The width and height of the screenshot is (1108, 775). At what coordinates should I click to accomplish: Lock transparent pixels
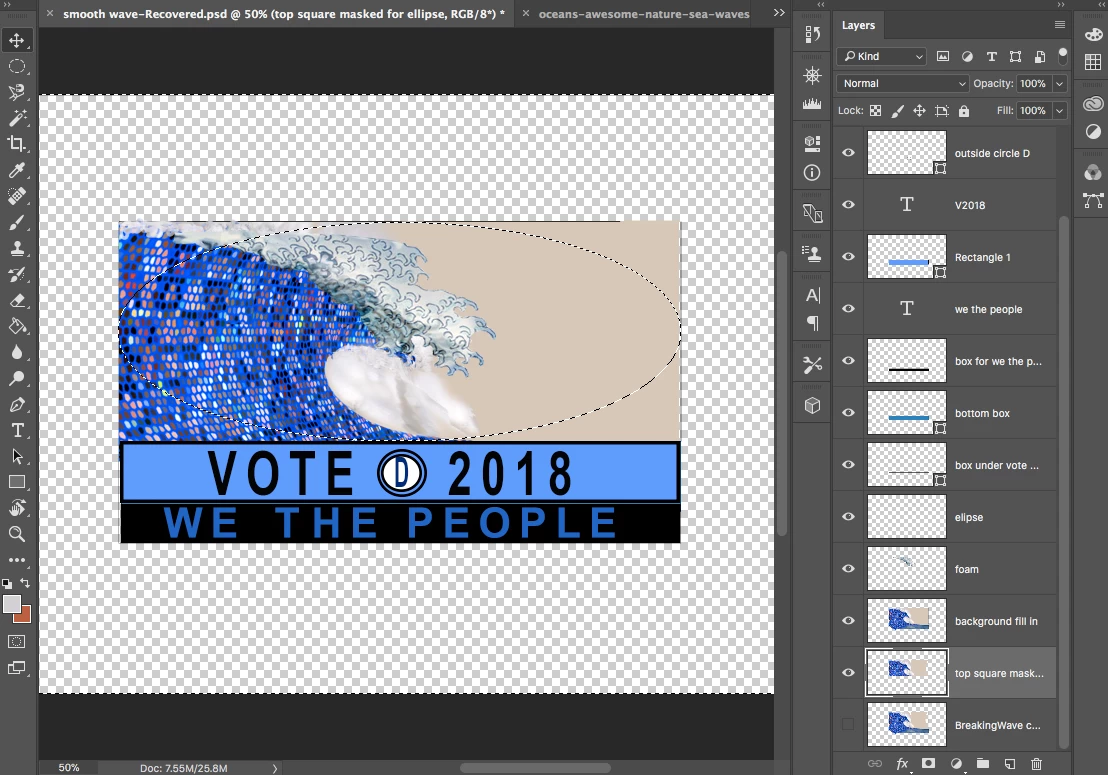click(876, 111)
